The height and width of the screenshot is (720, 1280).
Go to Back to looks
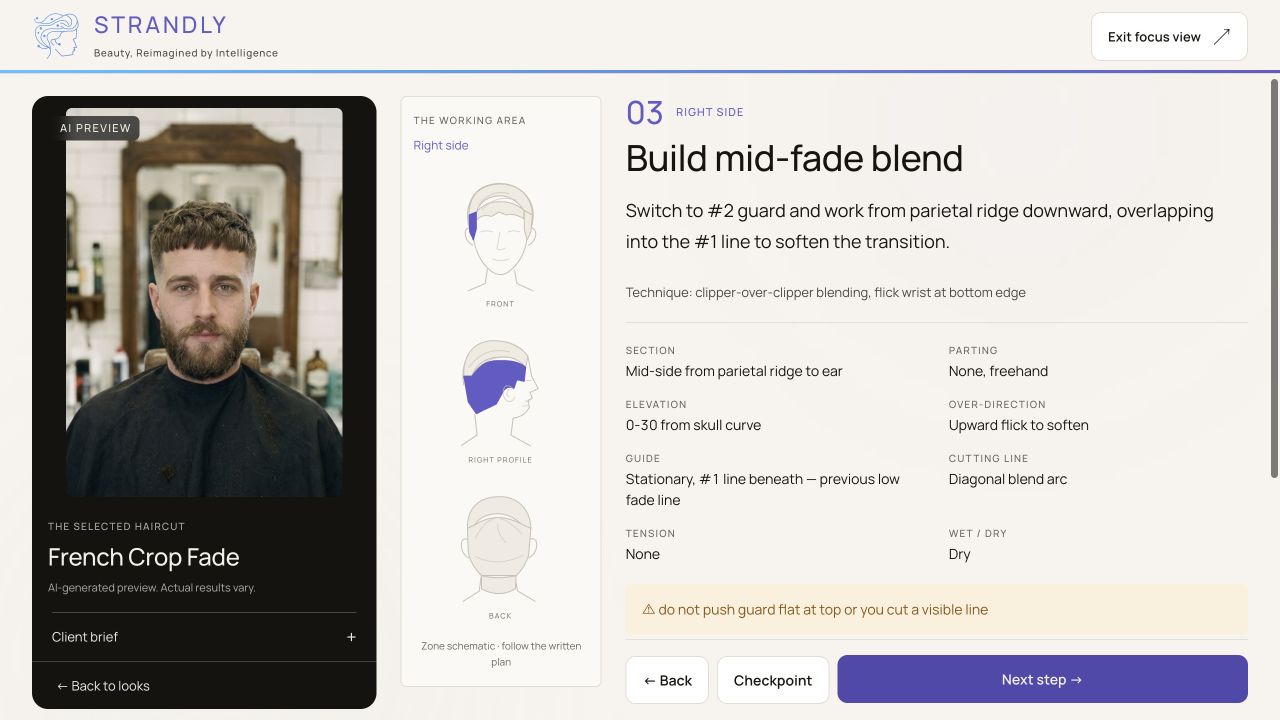103,686
